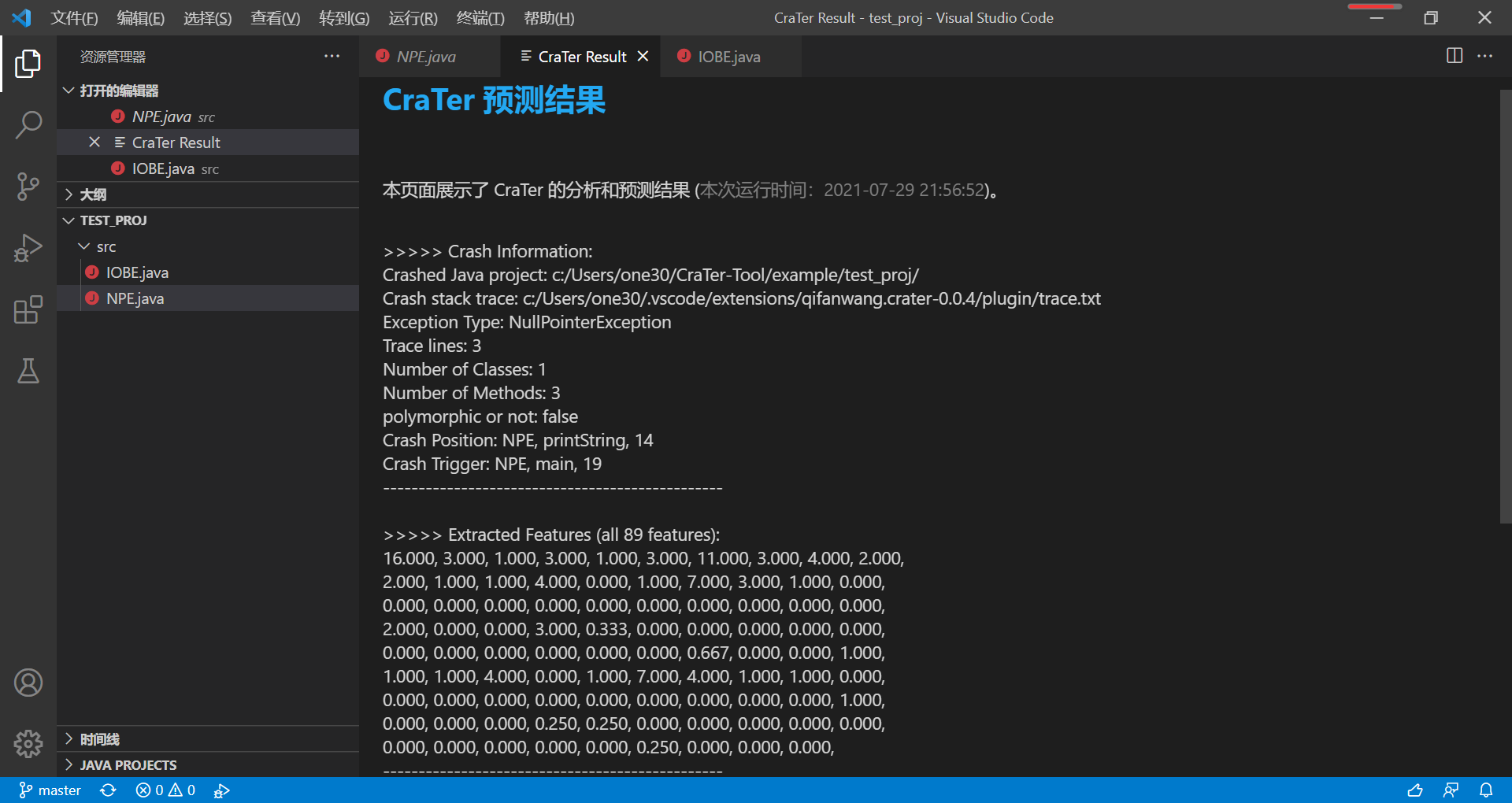This screenshot has height=803, width=1512.
Task: Open the Extensions view
Action: (28, 309)
